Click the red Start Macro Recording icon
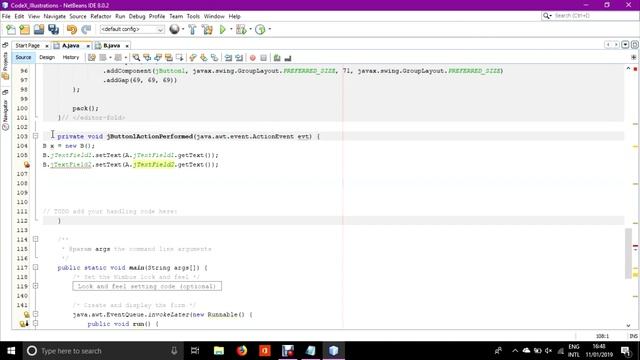Screen dimensions: 640x360 253,58
